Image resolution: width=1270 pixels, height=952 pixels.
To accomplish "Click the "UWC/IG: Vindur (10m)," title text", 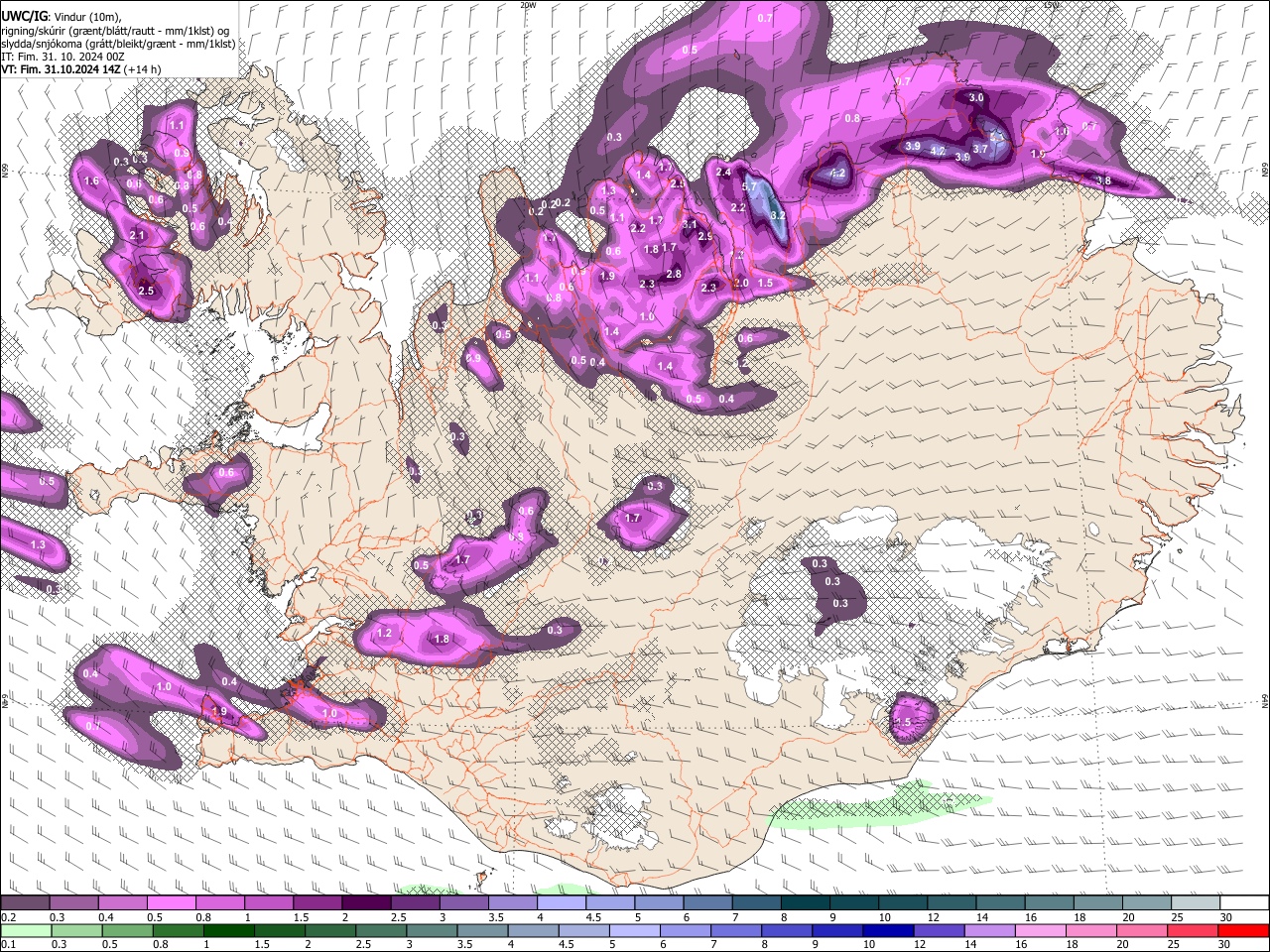I will [61, 16].
